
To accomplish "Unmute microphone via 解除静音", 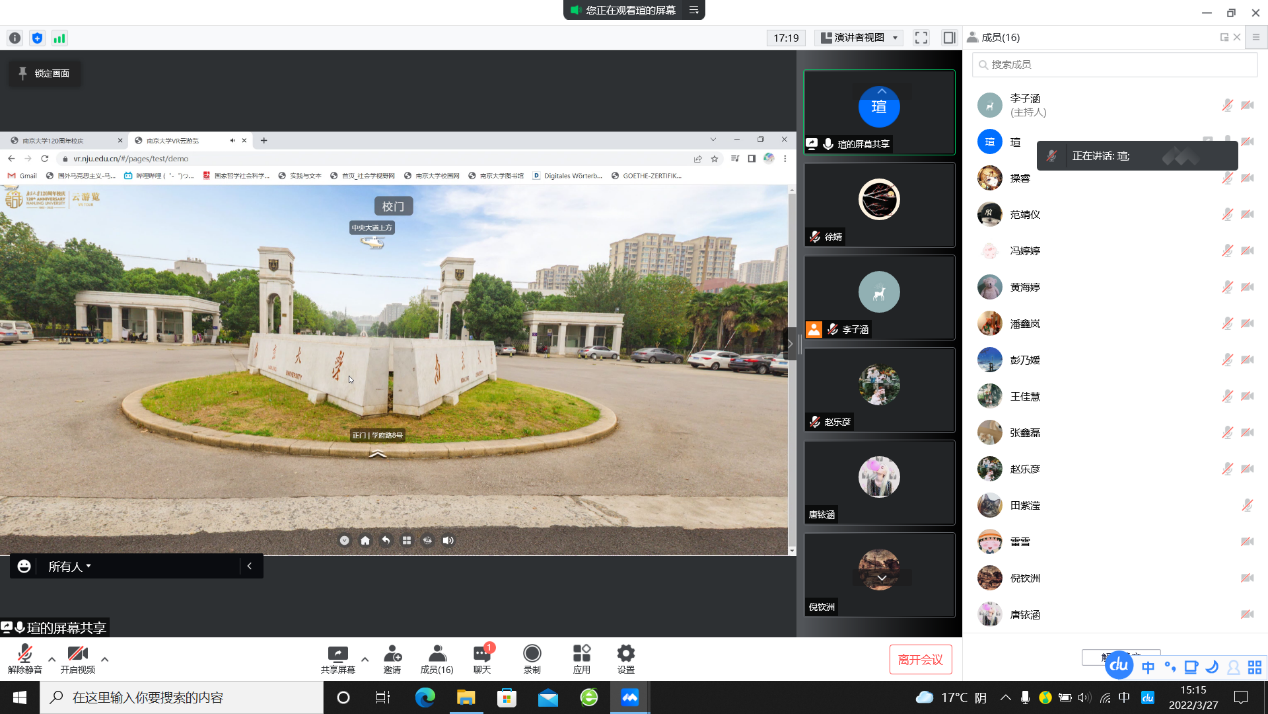I will pyautogui.click(x=25, y=657).
